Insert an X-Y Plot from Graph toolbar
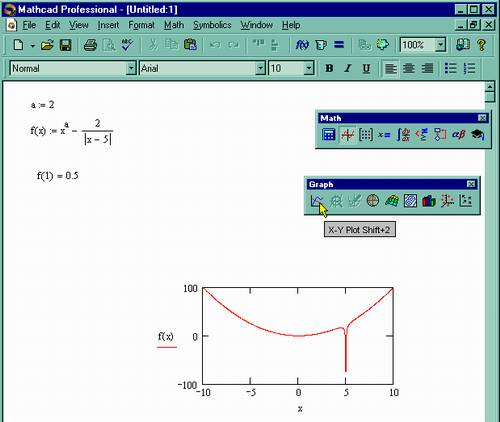Screen dimensions: 500x422 tap(317, 201)
